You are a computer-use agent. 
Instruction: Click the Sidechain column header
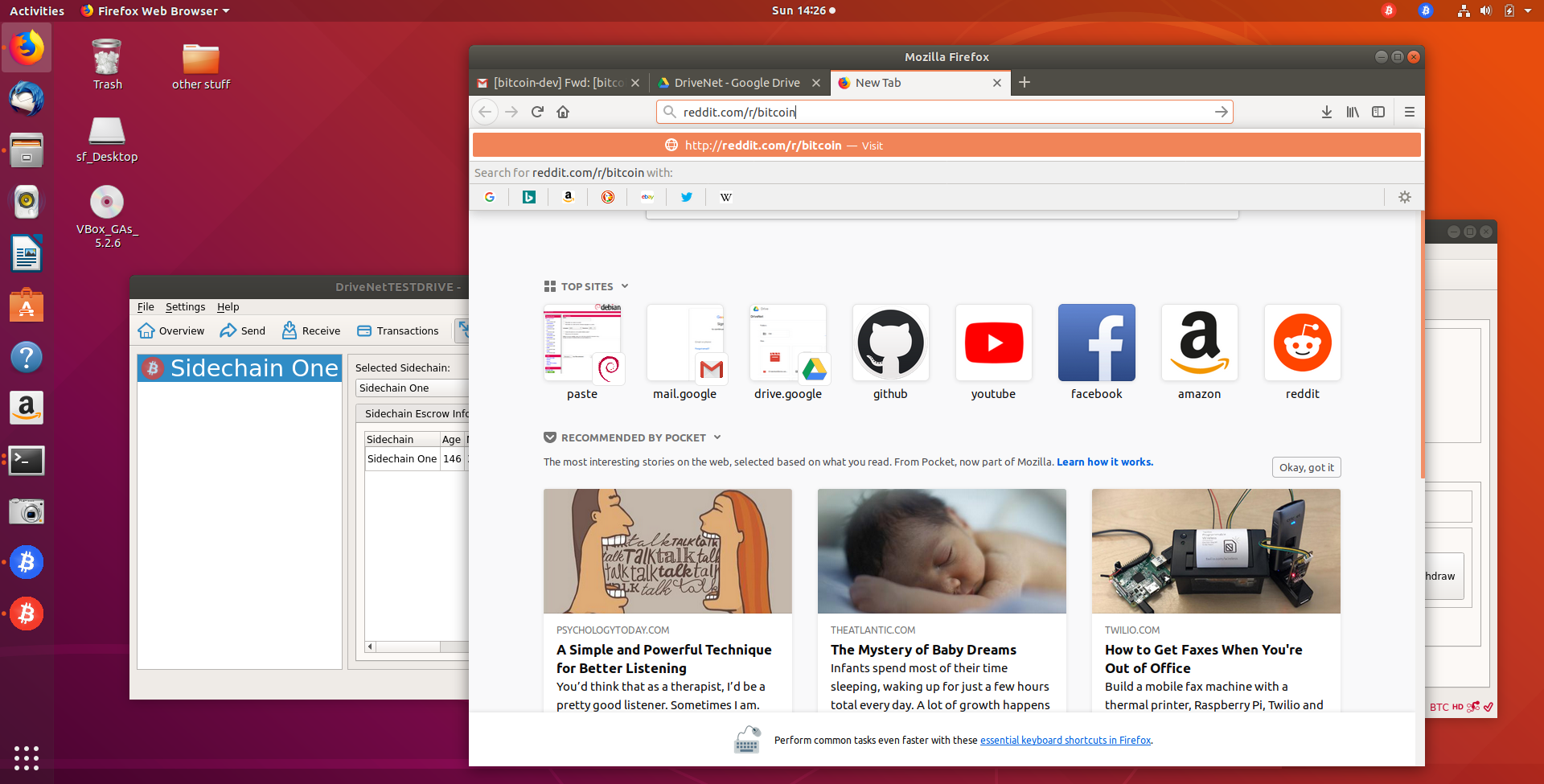coord(402,439)
